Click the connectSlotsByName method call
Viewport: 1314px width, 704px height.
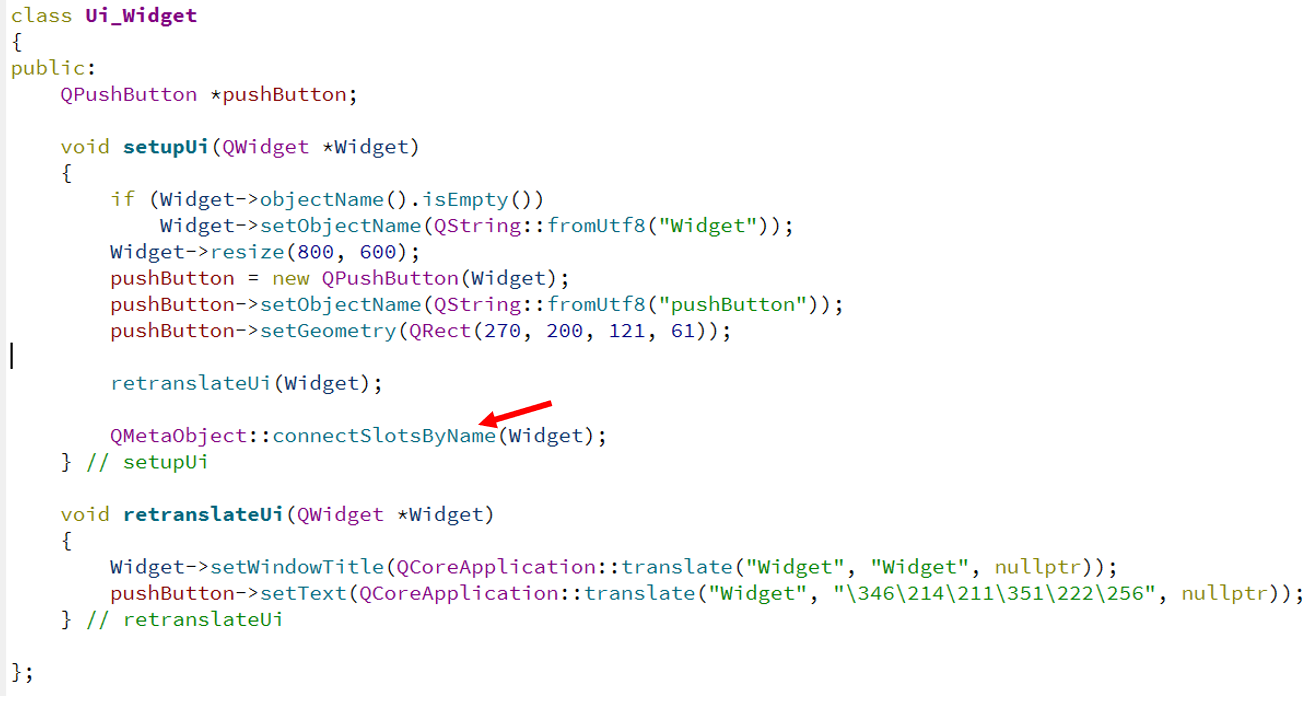pos(384,436)
